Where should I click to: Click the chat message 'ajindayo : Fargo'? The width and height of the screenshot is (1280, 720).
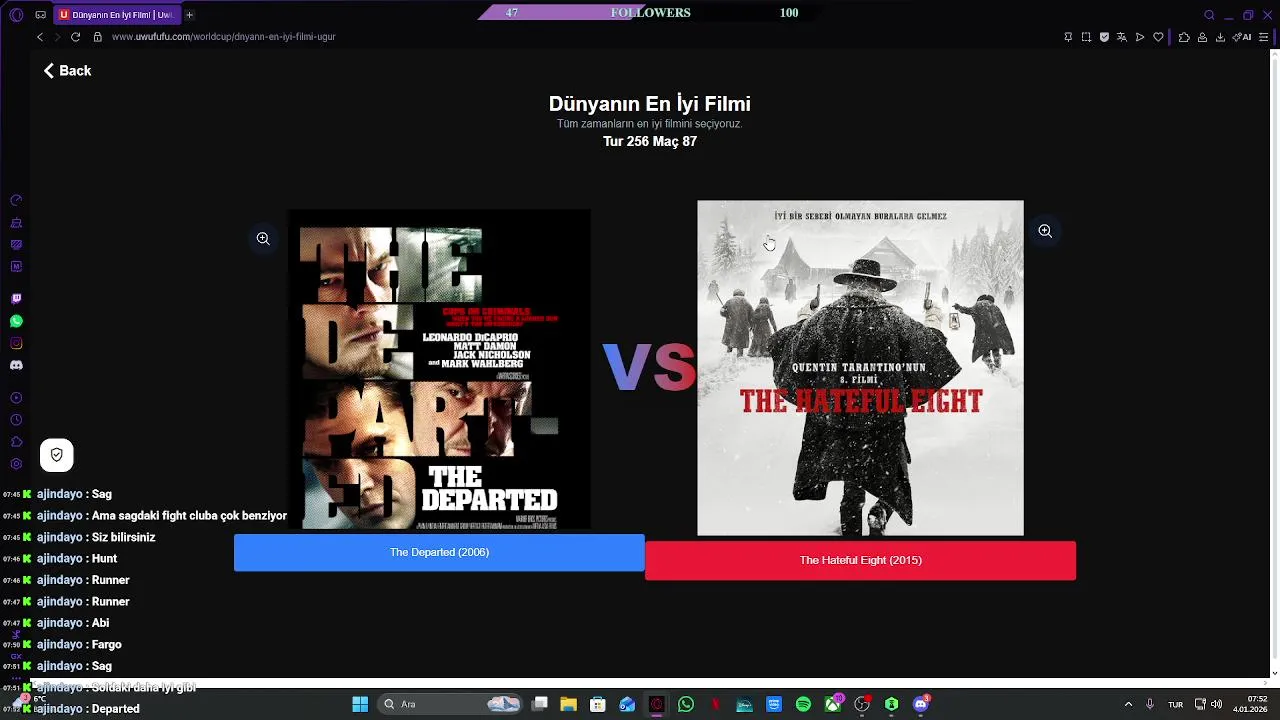click(79, 645)
